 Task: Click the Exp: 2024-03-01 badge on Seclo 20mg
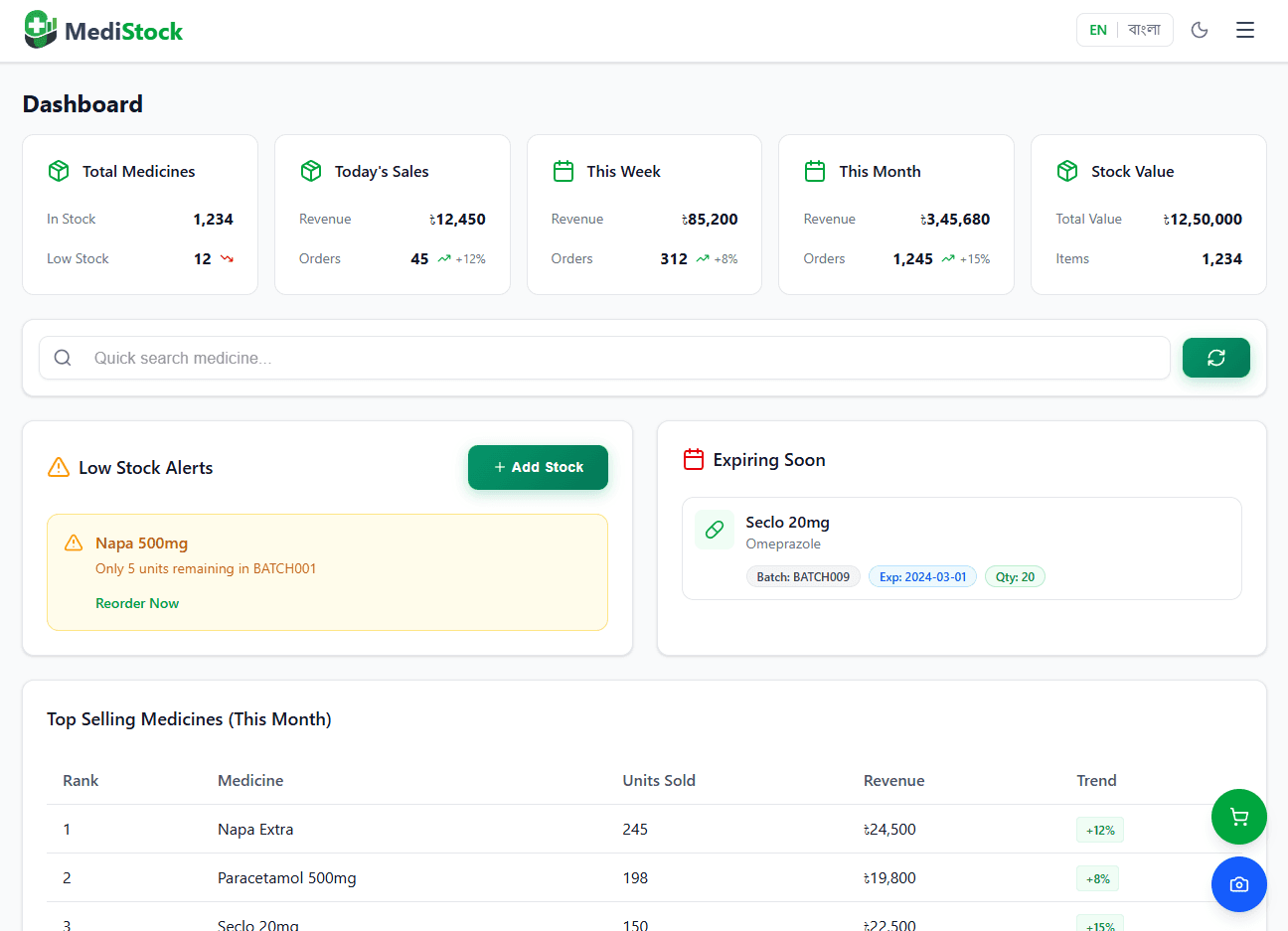[x=922, y=576]
